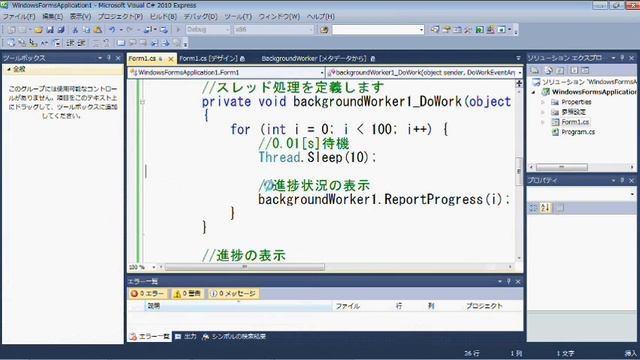Toggle auto-hide pin on エラー一覧 panel
This screenshot has width=640, height=360.
509,281
